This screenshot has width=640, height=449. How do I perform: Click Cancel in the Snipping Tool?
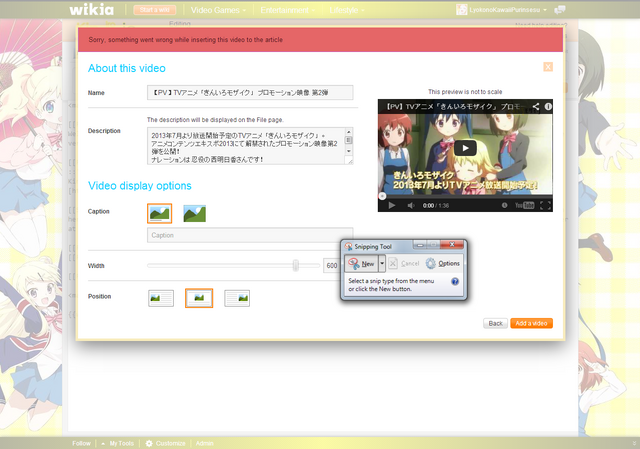coord(404,264)
